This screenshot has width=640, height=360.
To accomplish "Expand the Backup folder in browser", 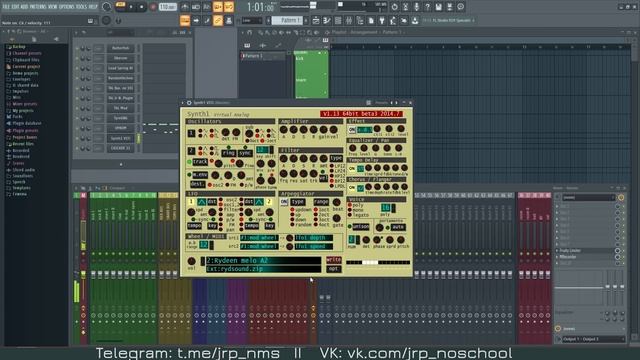I will point(18,47).
